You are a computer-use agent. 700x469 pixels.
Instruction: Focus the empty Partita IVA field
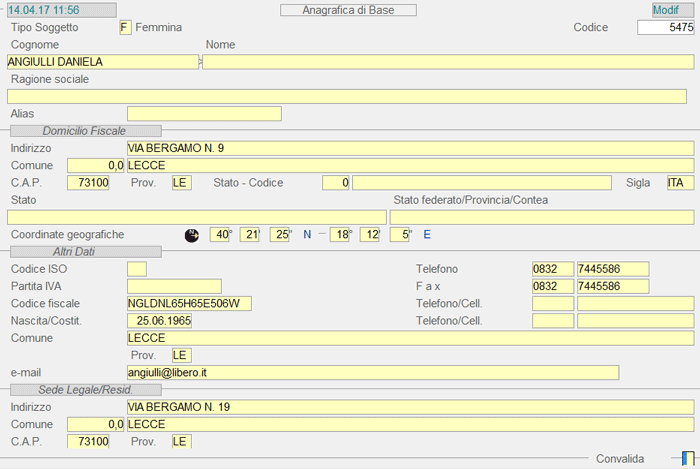click(174, 286)
